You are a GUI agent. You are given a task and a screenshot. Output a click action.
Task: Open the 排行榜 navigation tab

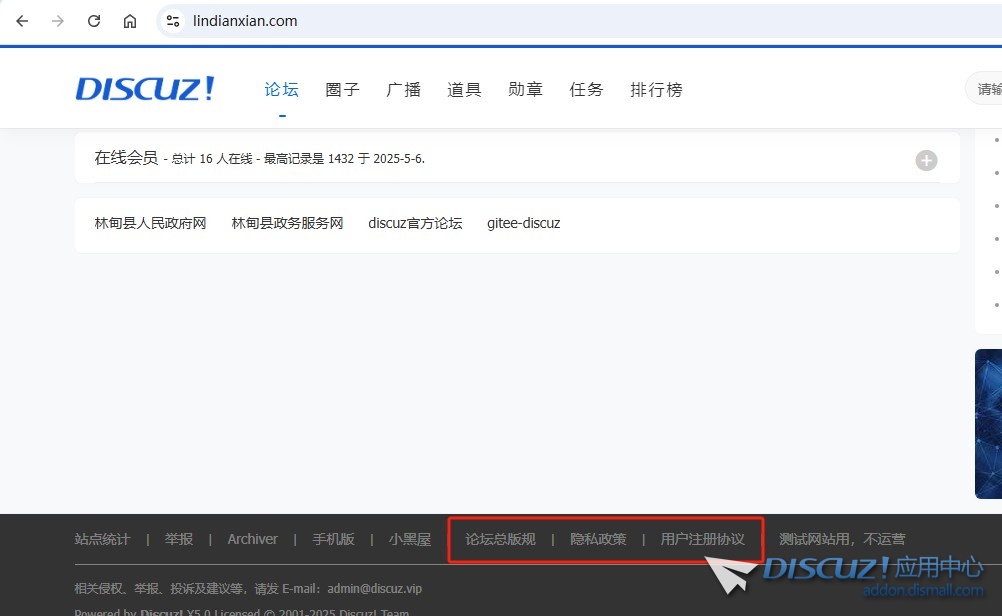(x=656, y=89)
